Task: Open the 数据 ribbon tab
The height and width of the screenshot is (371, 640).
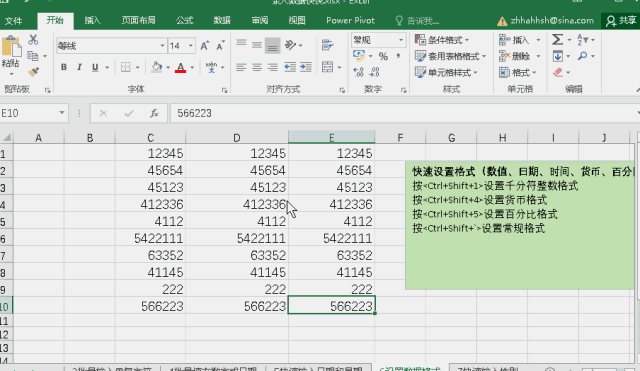Action: pos(222,20)
